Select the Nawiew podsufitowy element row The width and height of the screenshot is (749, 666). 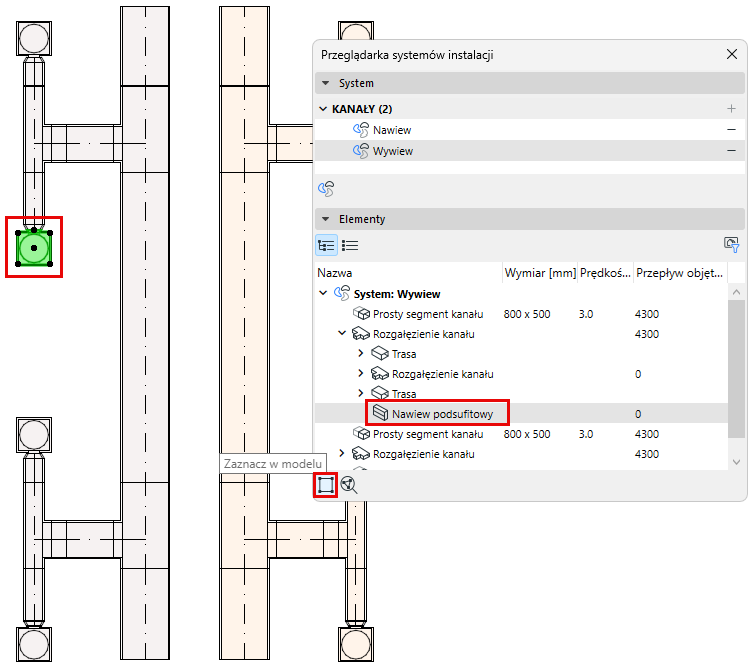522,414
